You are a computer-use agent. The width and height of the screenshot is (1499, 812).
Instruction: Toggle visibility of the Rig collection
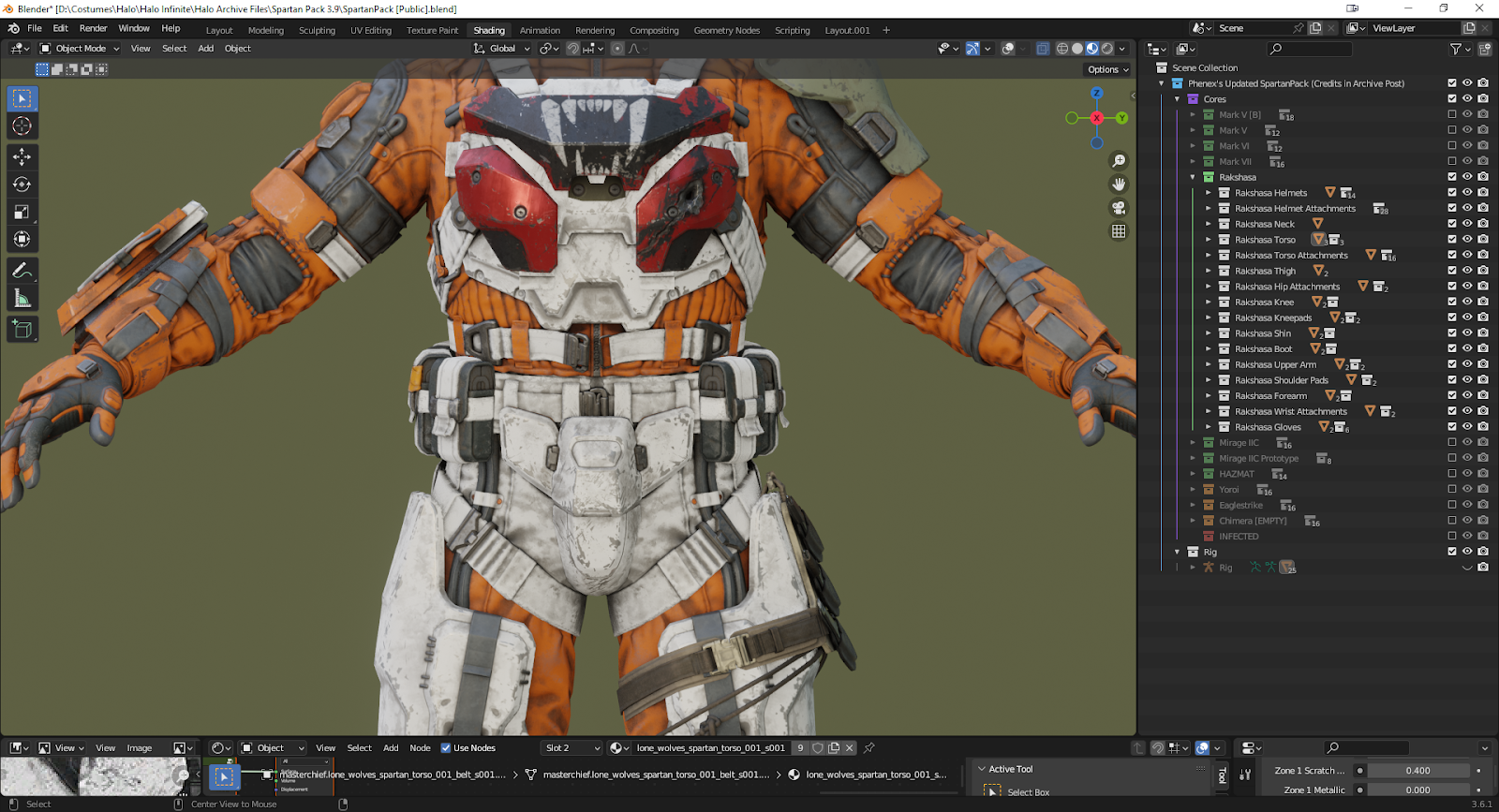tap(1467, 551)
